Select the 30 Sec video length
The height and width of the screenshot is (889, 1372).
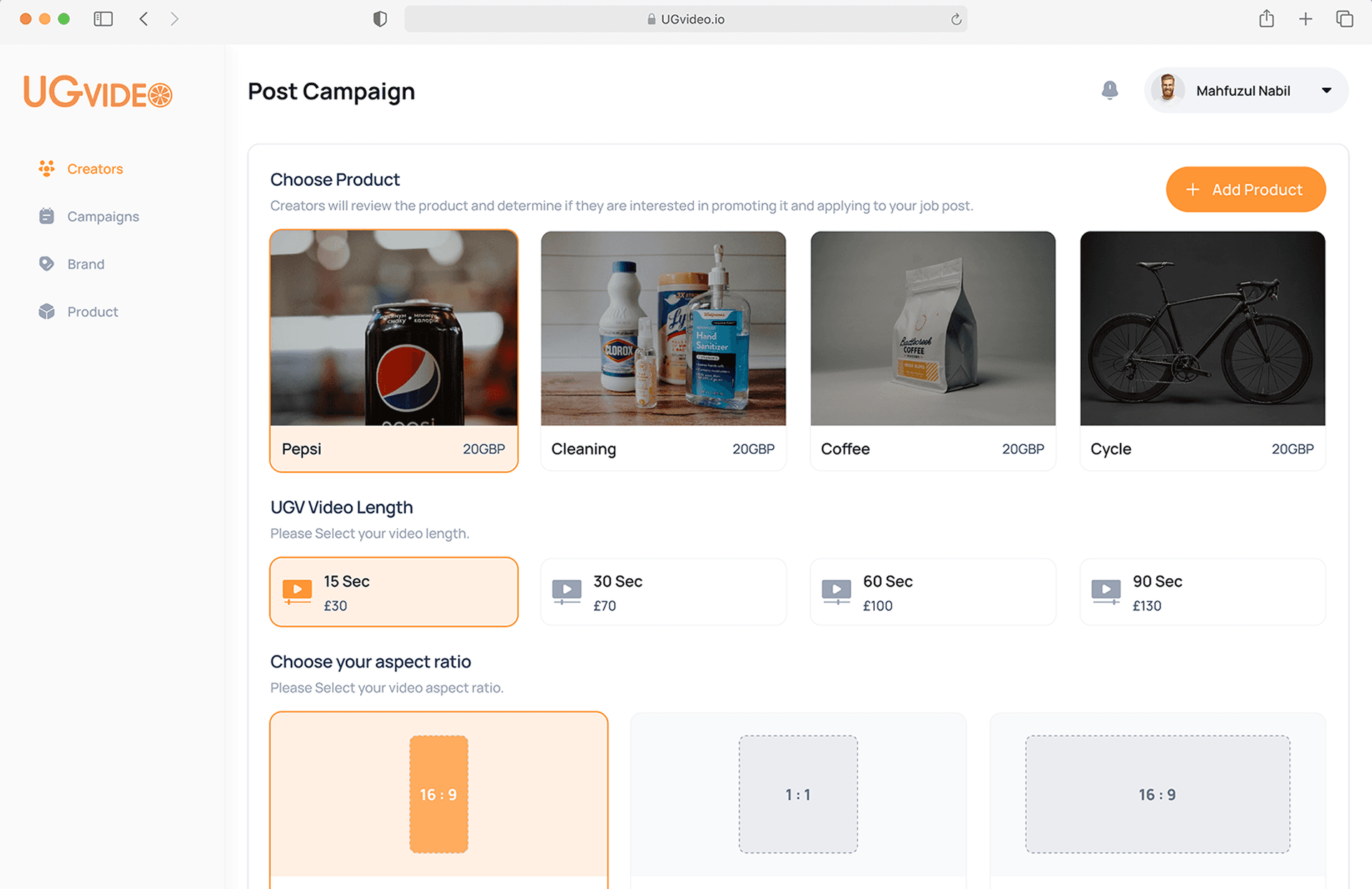(x=662, y=592)
